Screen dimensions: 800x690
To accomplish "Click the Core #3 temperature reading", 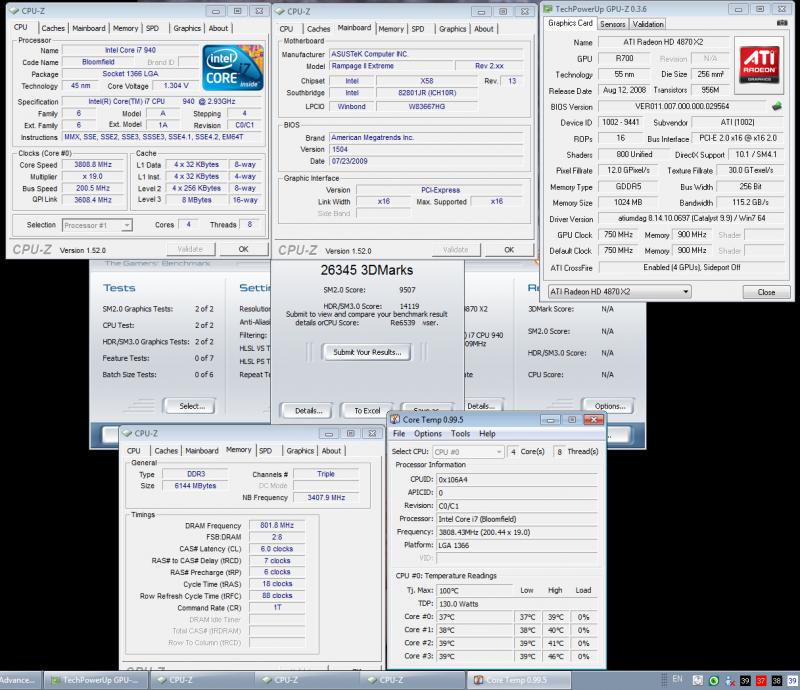I will (475, 656).
